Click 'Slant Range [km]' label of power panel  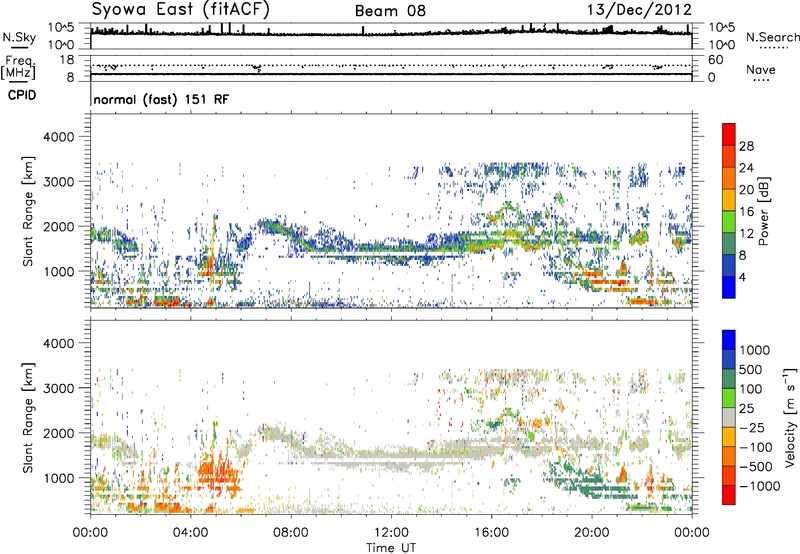point(29,211)
